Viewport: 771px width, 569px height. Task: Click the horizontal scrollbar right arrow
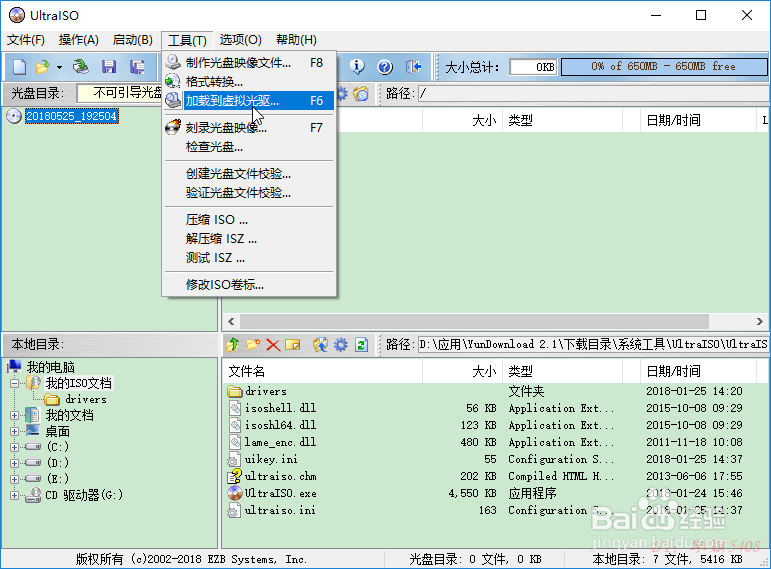(x=759, y=322)
